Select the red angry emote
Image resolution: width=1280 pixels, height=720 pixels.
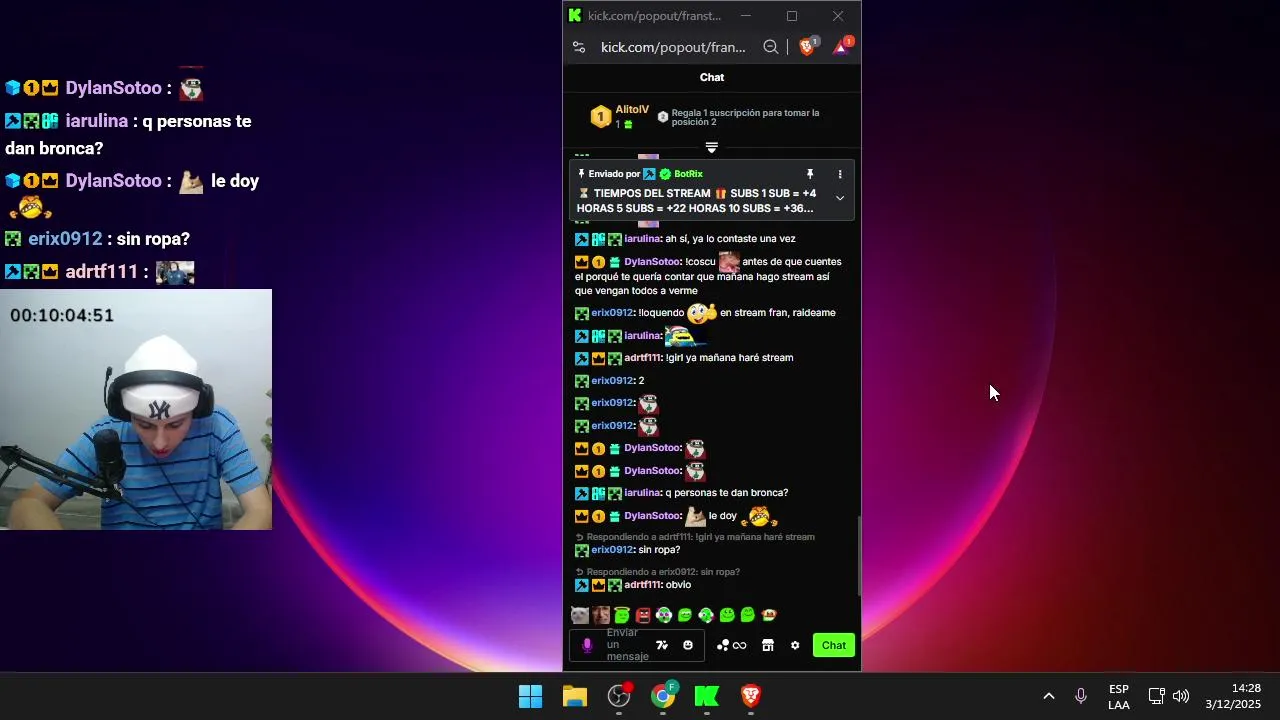[x=643, y=615]
